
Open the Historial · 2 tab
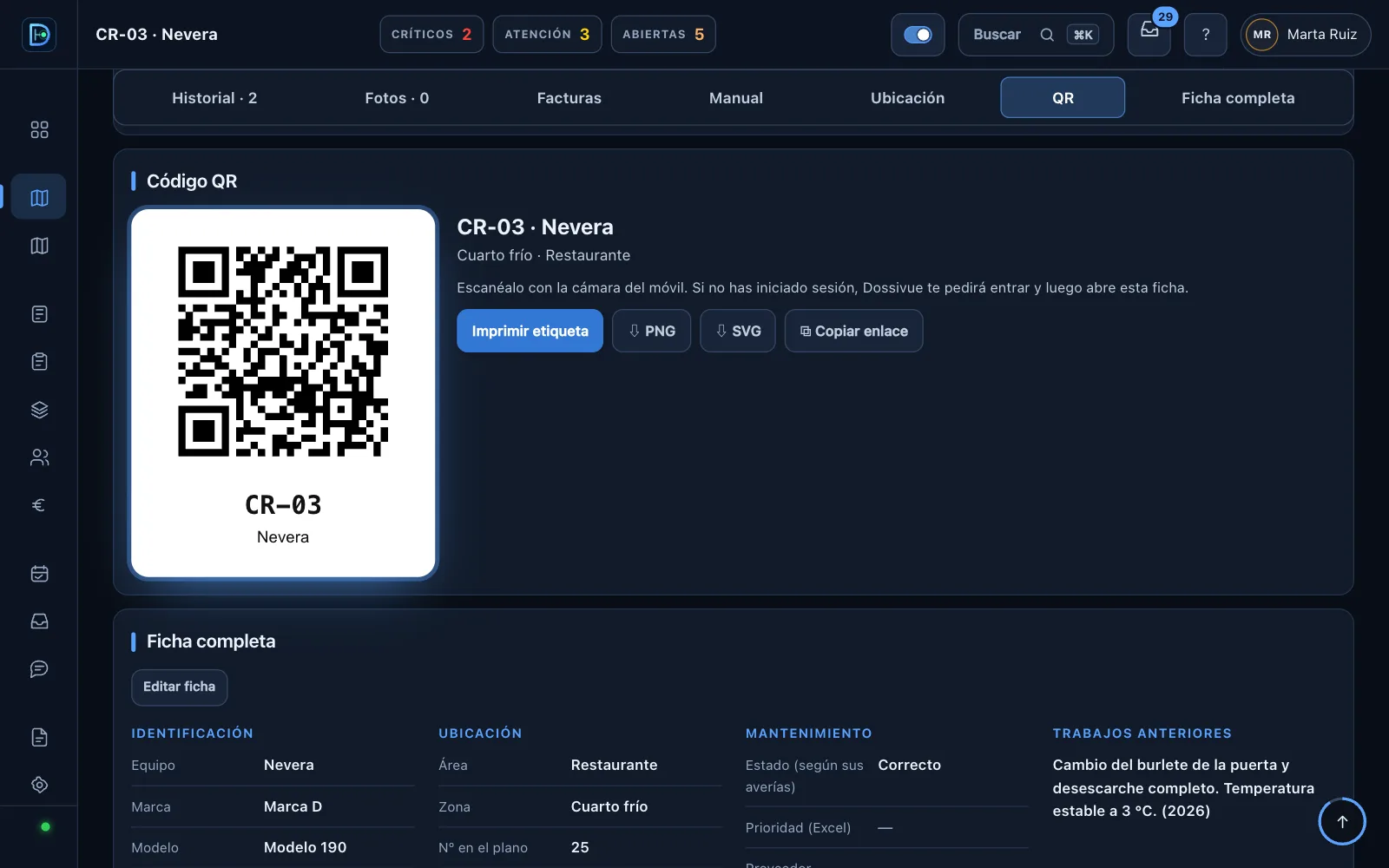[x=214, y=98]
